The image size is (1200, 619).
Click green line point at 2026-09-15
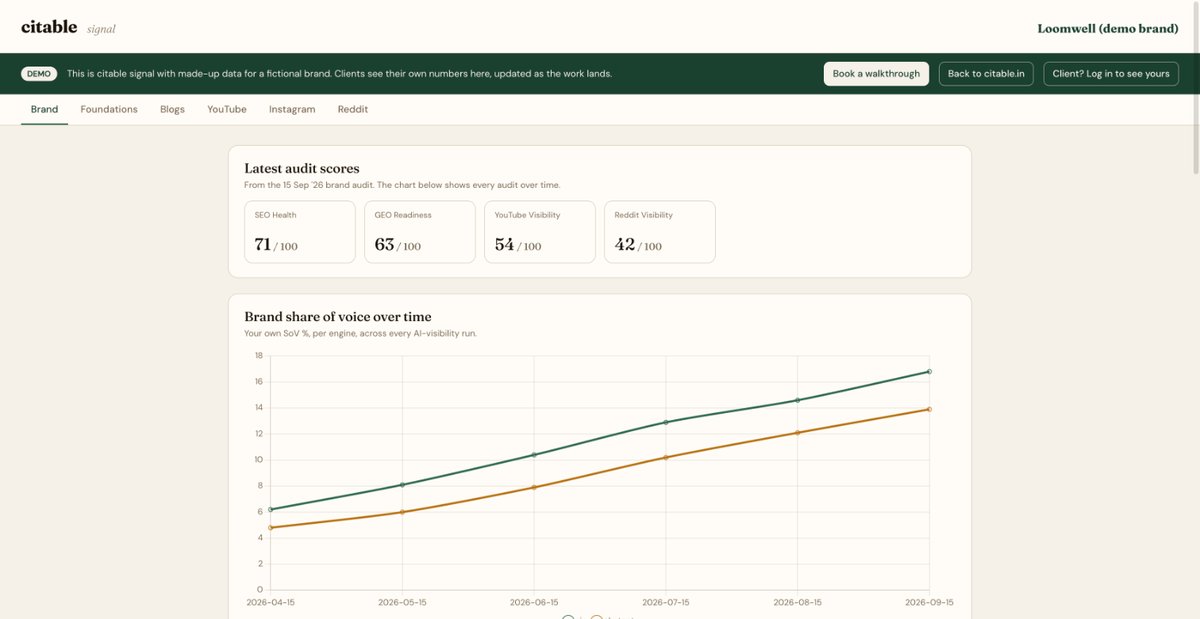(x=929, y=371)
